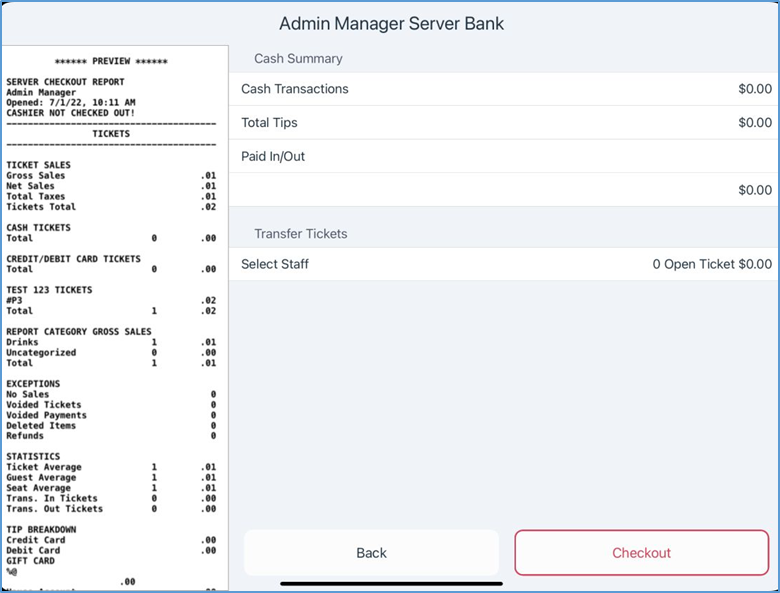Tap the receipt PREVIEW heading
This screenshot has height=593, width=780.
110,61
